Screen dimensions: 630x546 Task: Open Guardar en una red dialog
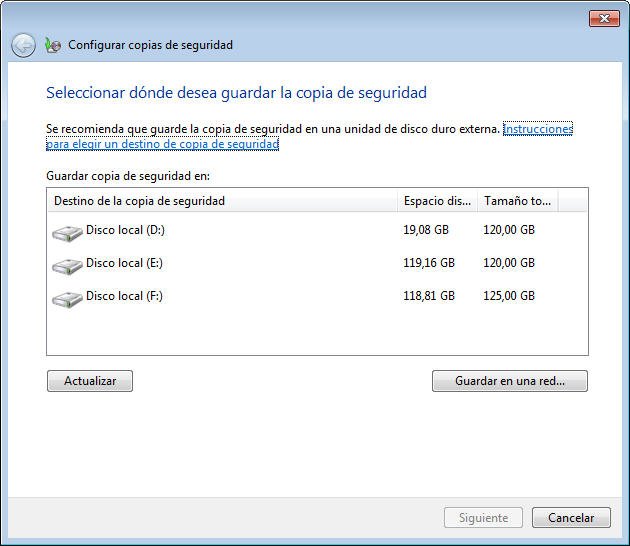(x=509, y=381)
